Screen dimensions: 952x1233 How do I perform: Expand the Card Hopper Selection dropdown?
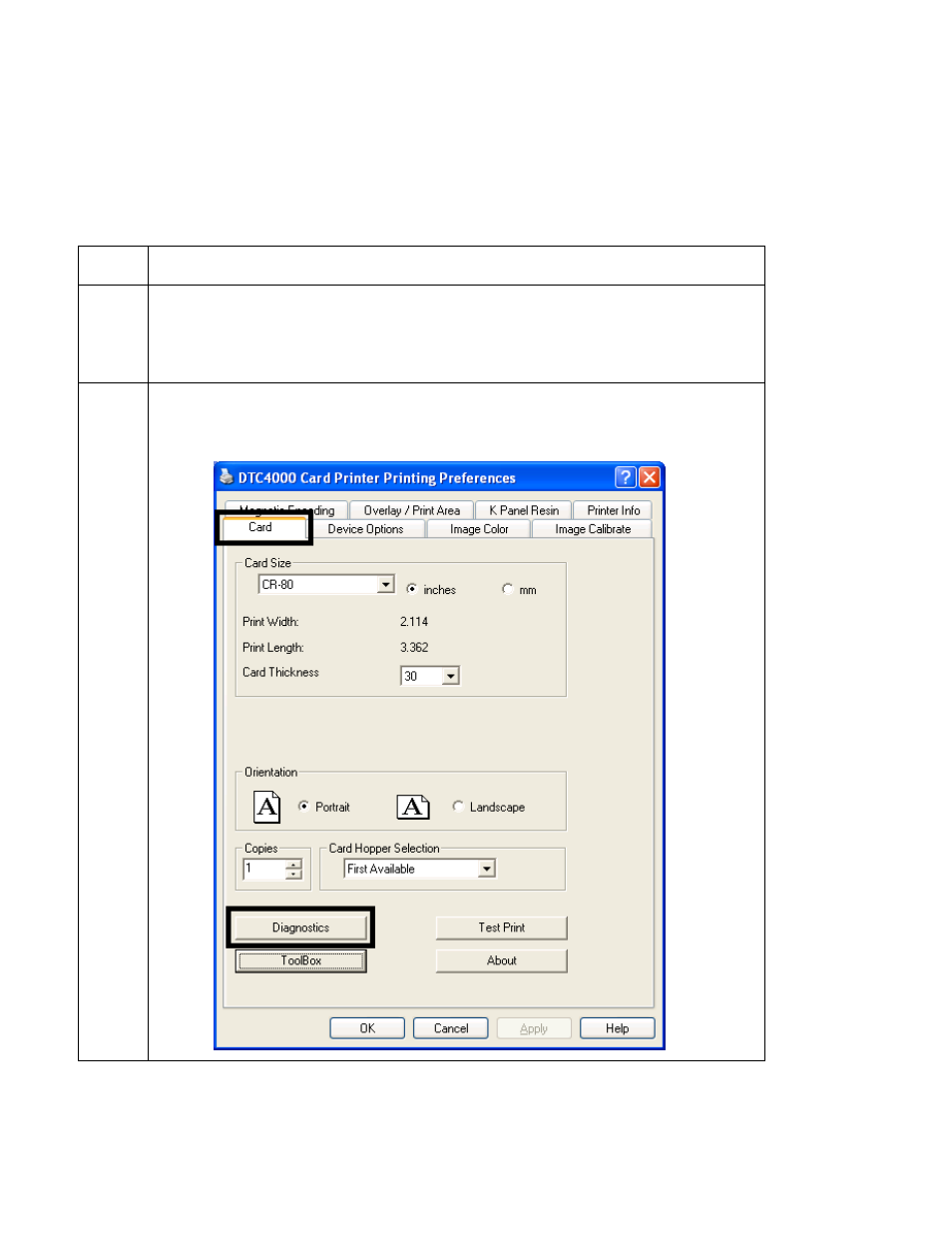pos(487,869)
